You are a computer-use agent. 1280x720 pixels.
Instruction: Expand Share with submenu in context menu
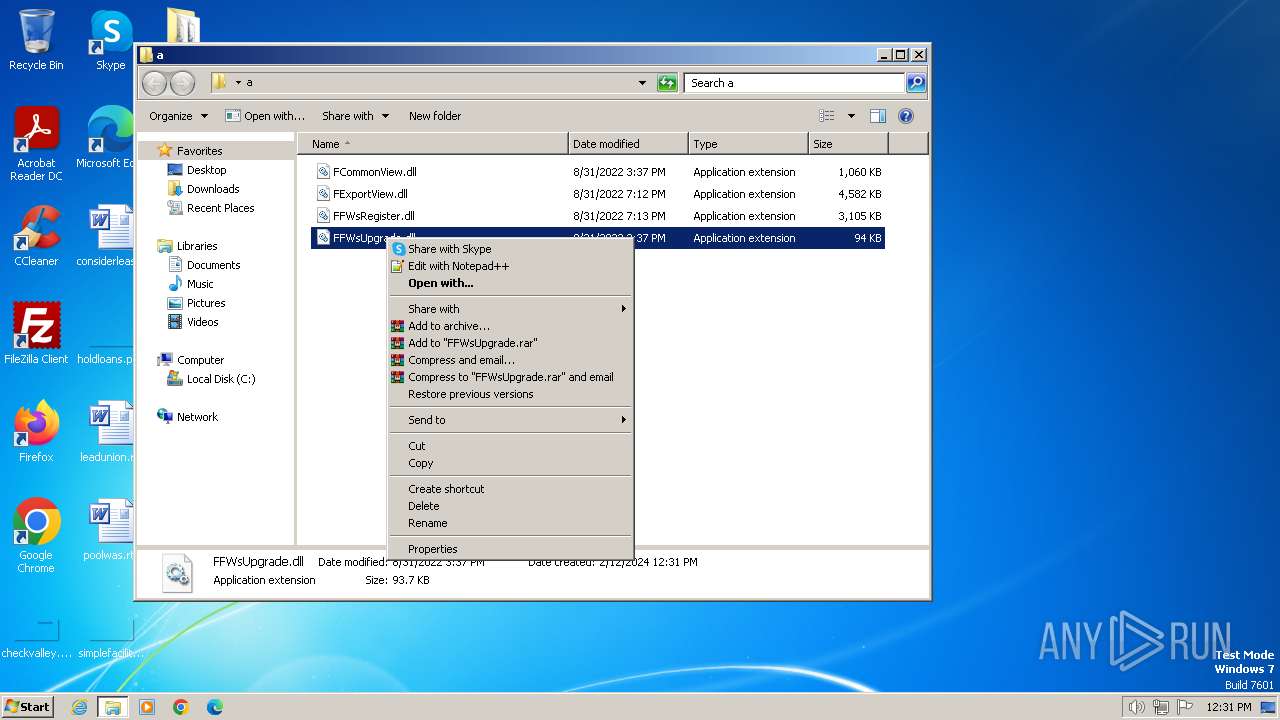point(511,309)
